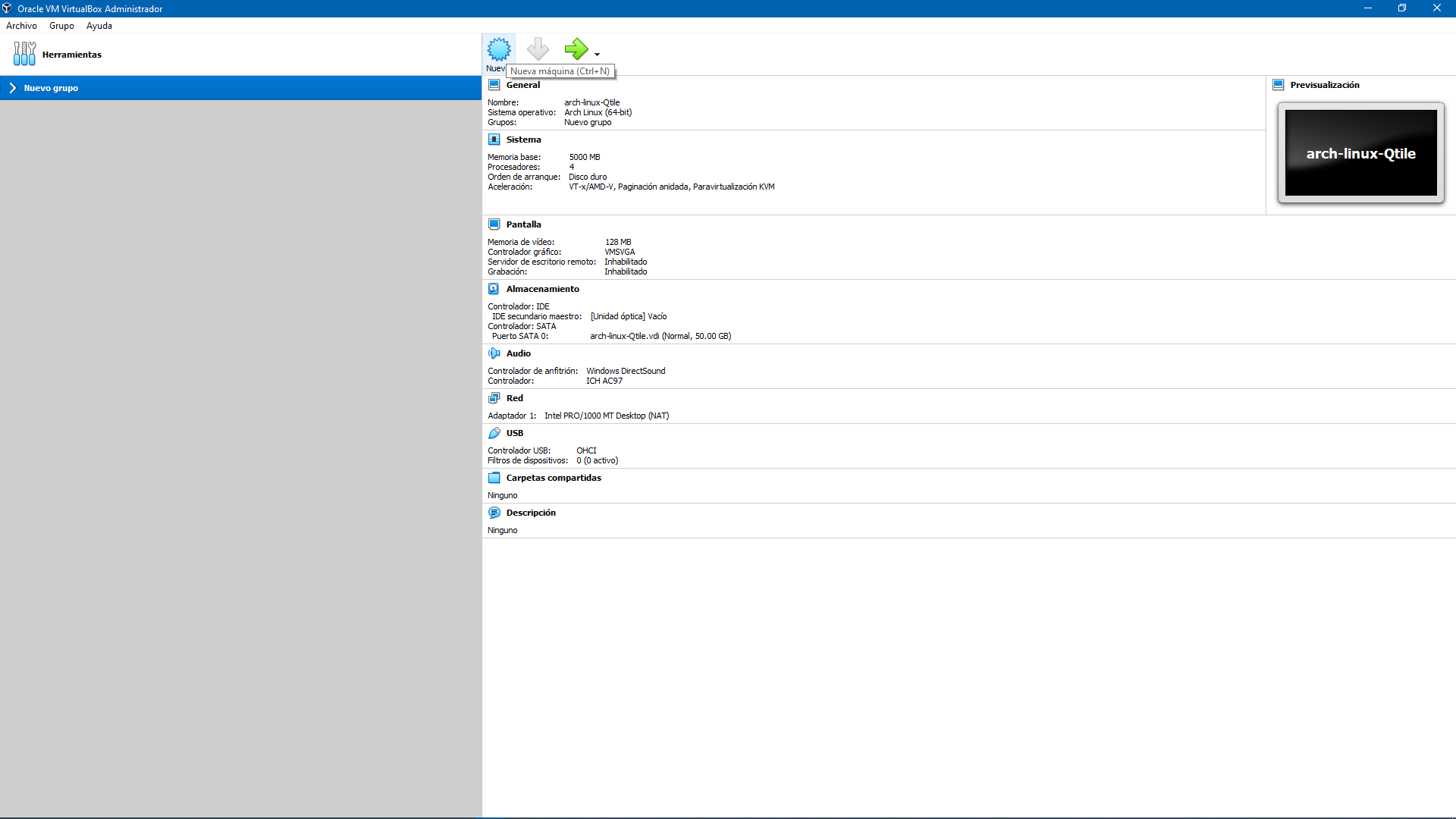Click the Pantalla section heading
This screenshot has height=819, width=1456.
(523, 224)
